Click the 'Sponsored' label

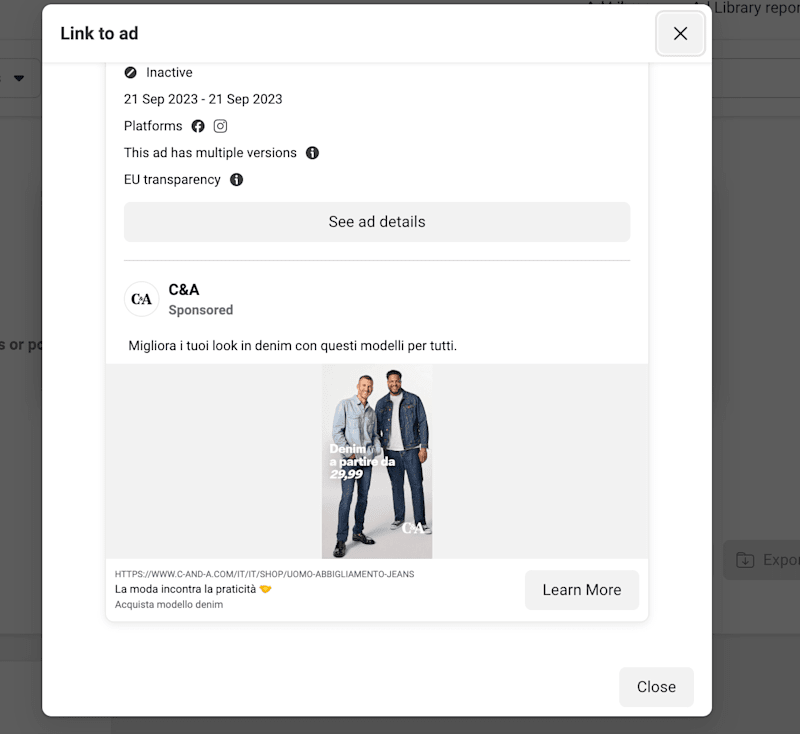(x=201, y=310)
